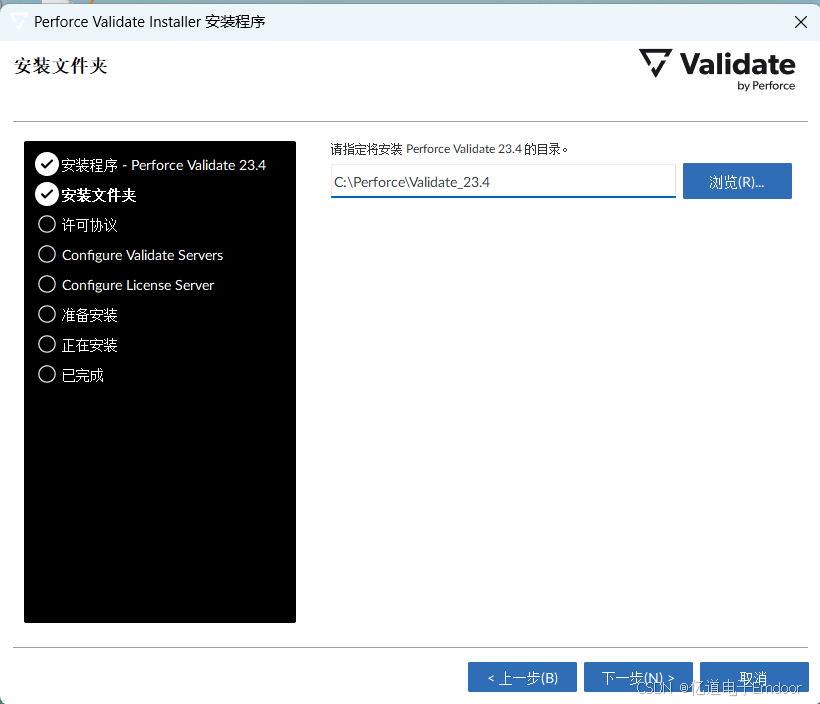Viewport: 820px width, 704px height.
Task: Click the Validate by Perforce logo
Action: (717, 70)
